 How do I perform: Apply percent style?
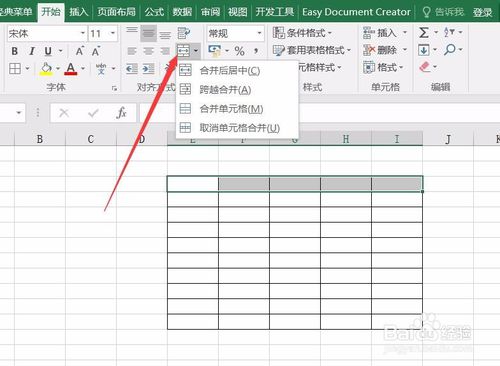[x=239, y=51]
